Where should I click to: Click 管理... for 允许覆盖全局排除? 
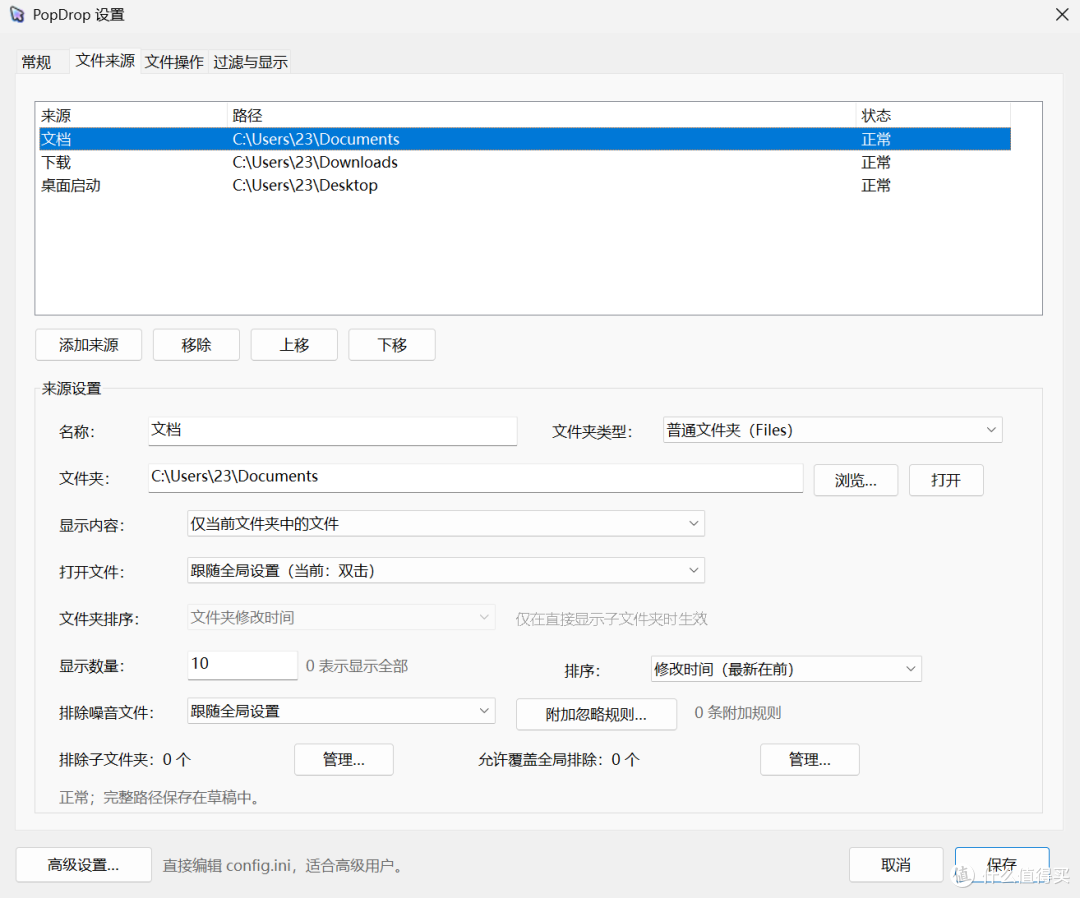[x=809, y=760]
